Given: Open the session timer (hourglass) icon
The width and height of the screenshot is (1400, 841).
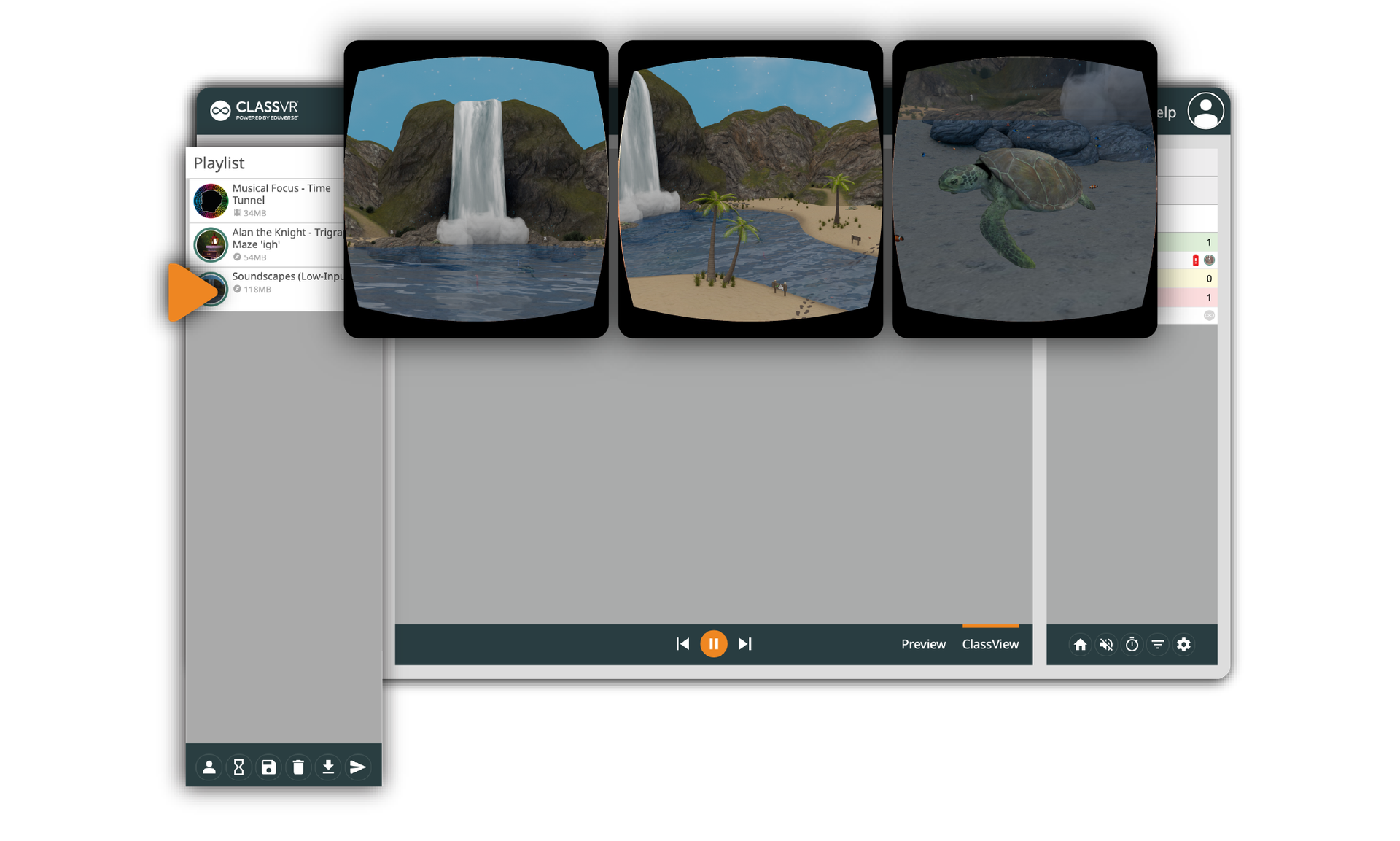Looking at the screenshot, I should coord(238,767).
